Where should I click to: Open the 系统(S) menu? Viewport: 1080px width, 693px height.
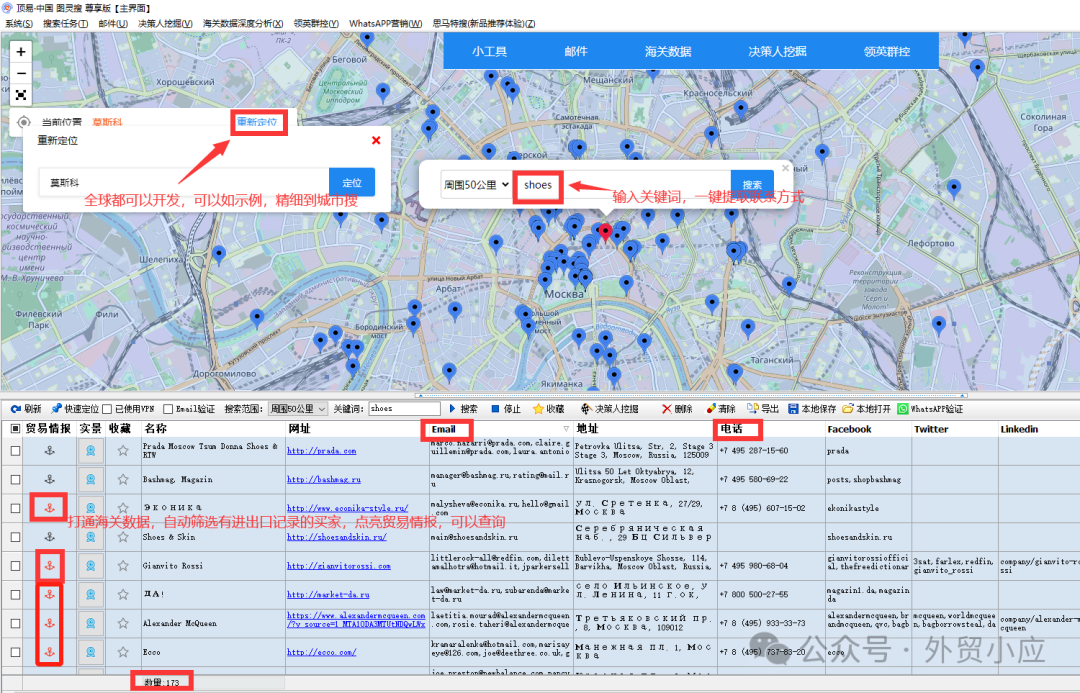19,23
